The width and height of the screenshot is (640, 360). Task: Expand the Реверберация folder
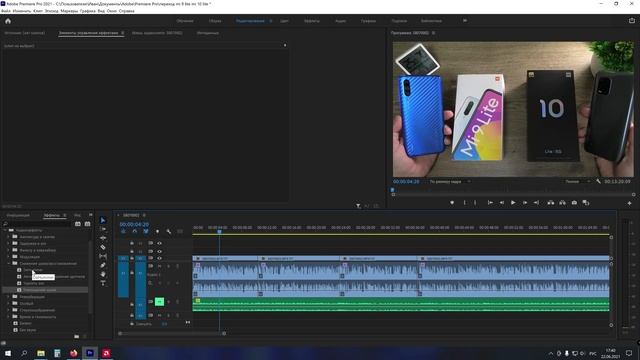(x=8, y=297)
